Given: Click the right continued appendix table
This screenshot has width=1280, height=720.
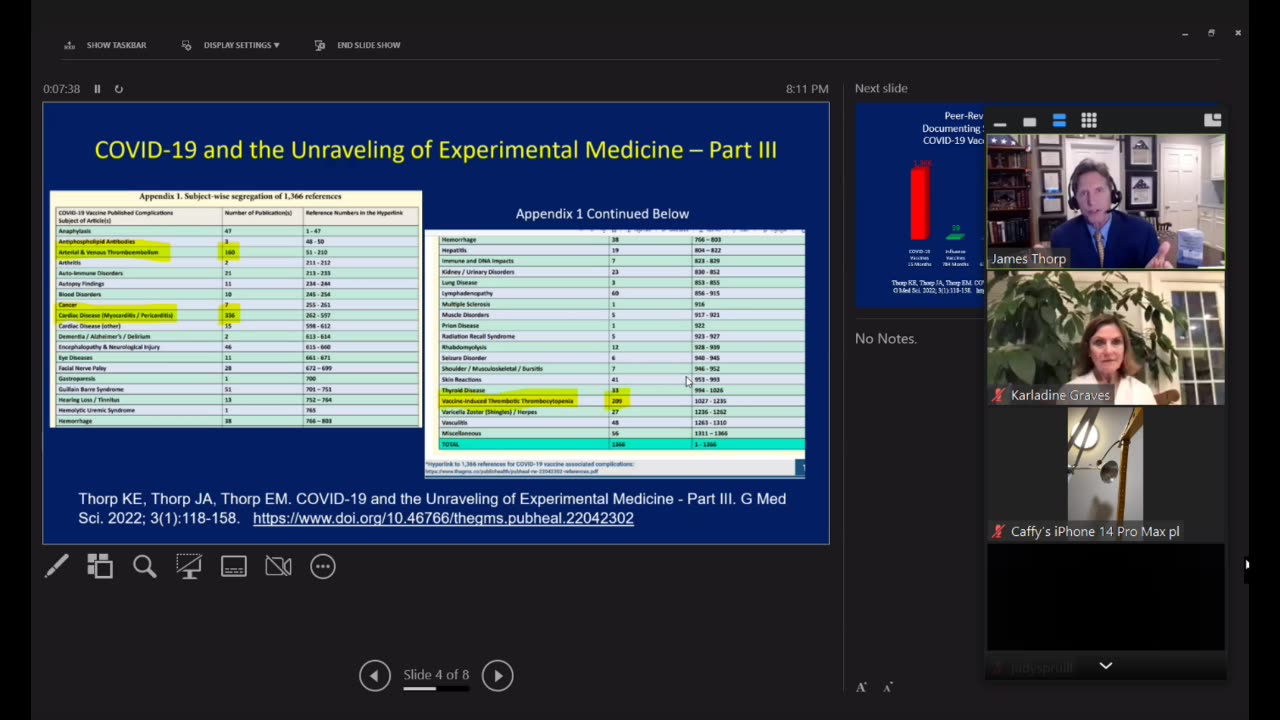Looking at the screenshot, I should click(x=615, y=353).
